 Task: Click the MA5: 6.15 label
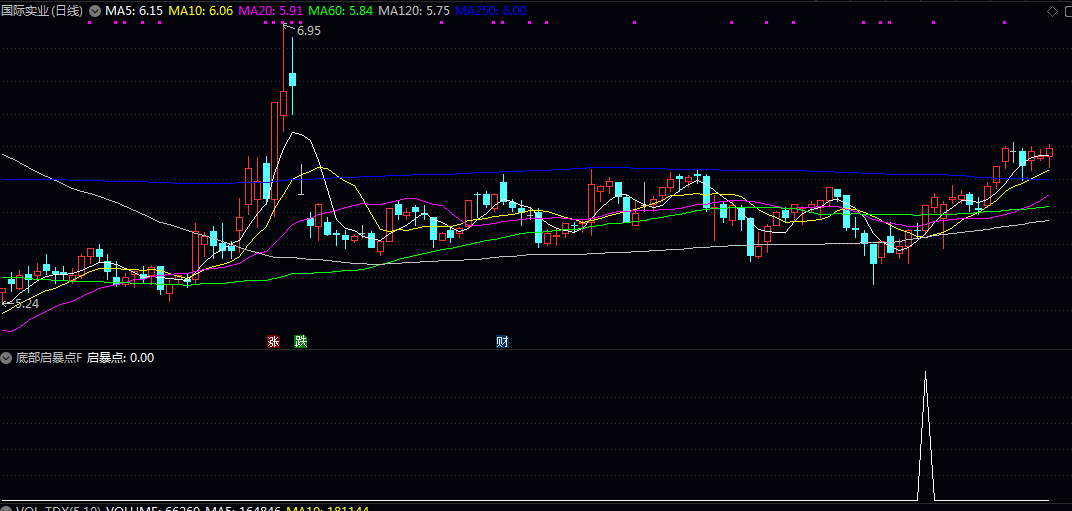click(134, 11)
